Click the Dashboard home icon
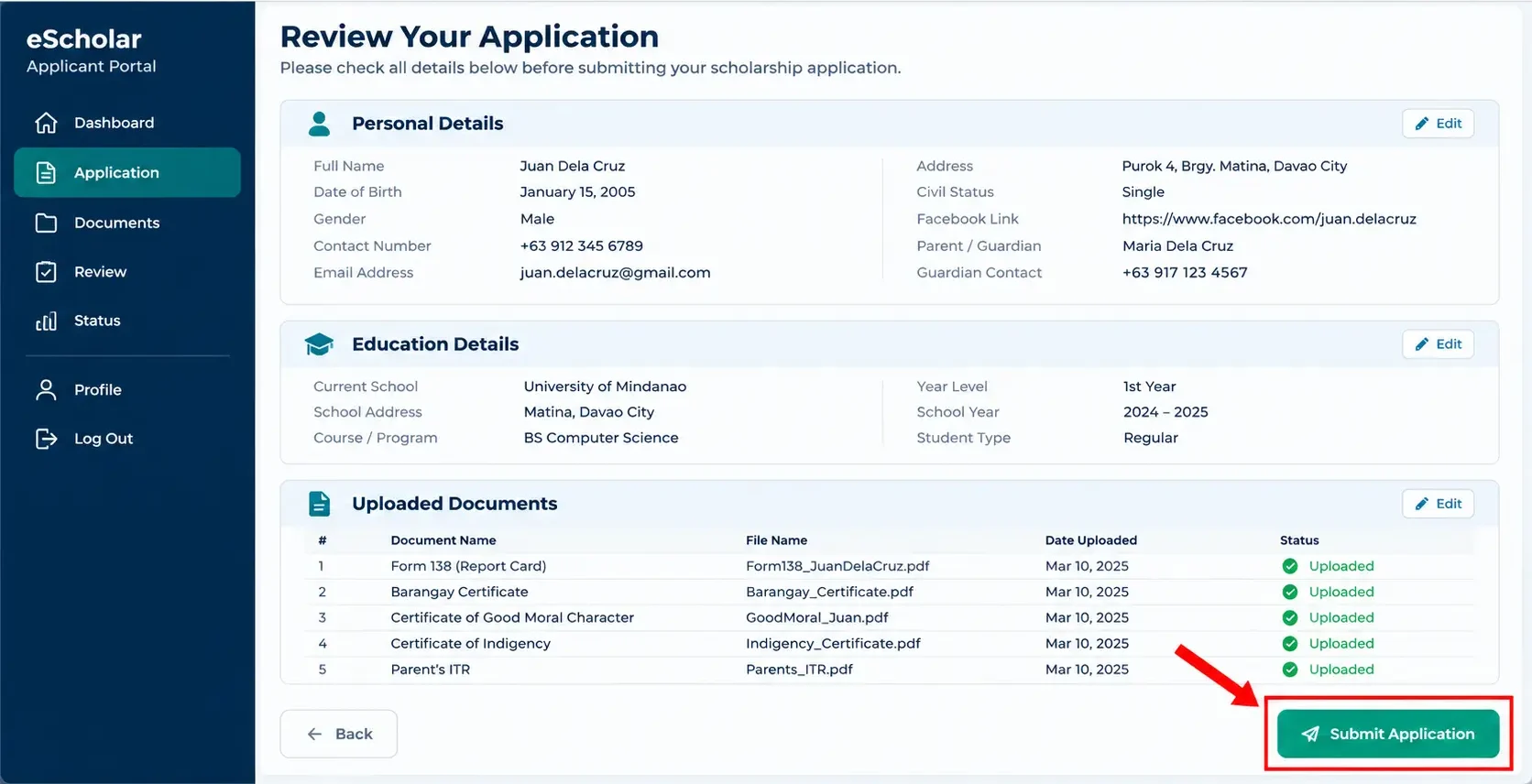Screen dimensions: 1532x784 (46, 123)
